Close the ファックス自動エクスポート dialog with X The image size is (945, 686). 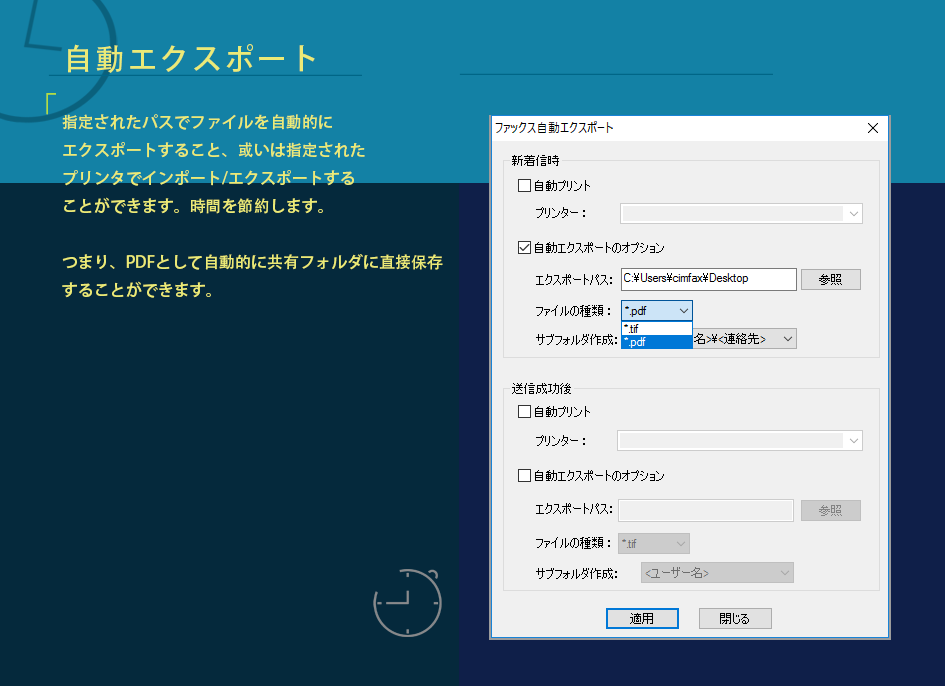[x=873, y=128]
